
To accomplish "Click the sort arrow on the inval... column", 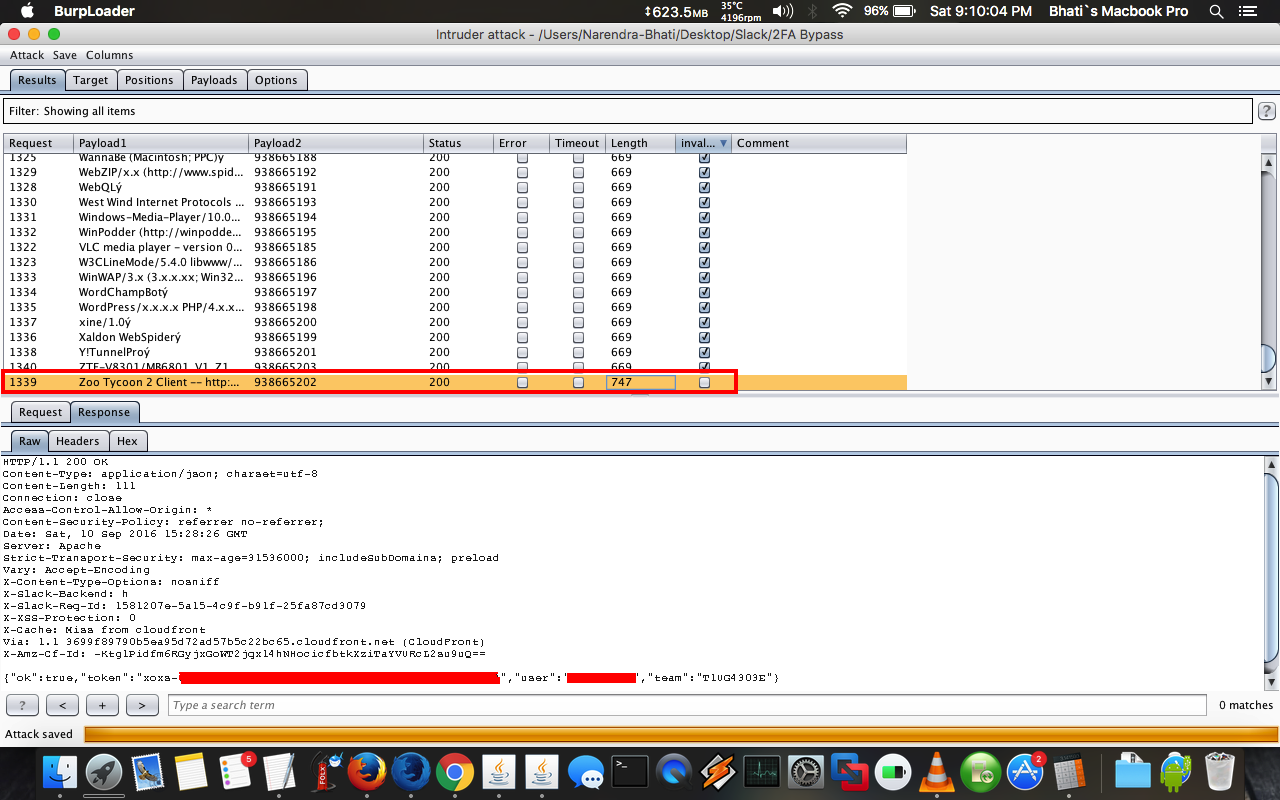I will point(724,143).
